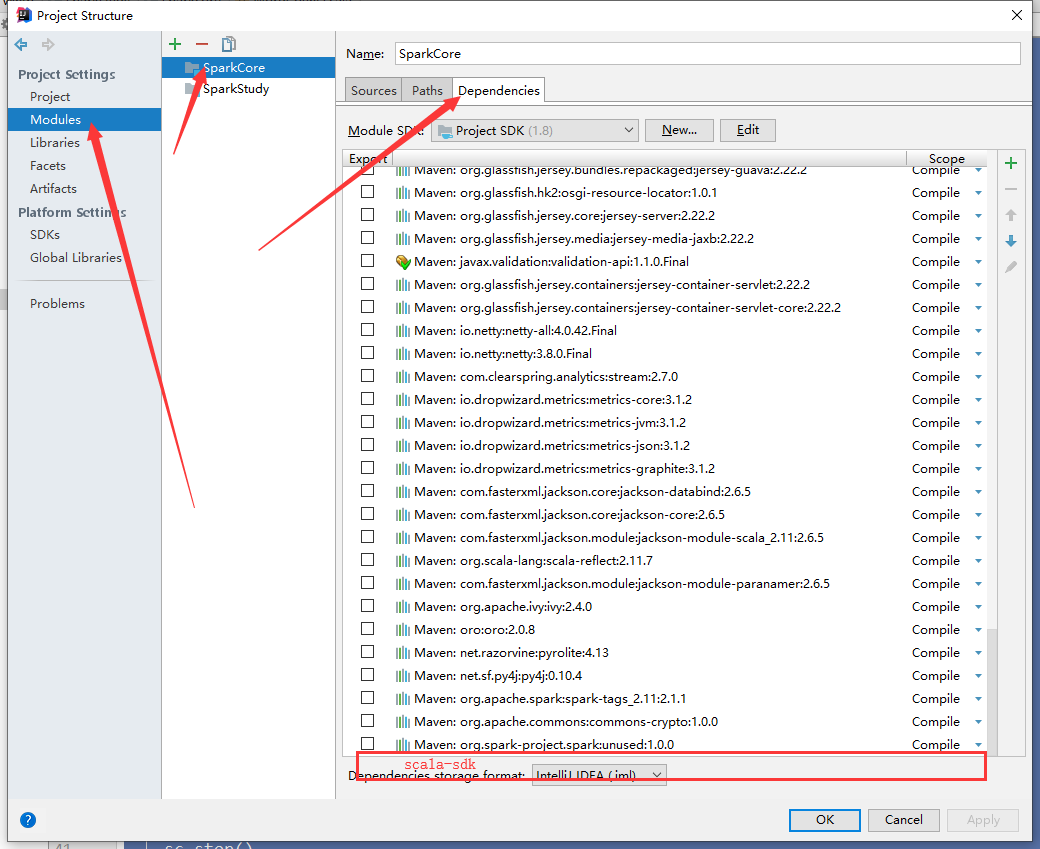The image size is (1040, 849).
Task: Copy the module using the copy icon
Action: click(229, 44)
